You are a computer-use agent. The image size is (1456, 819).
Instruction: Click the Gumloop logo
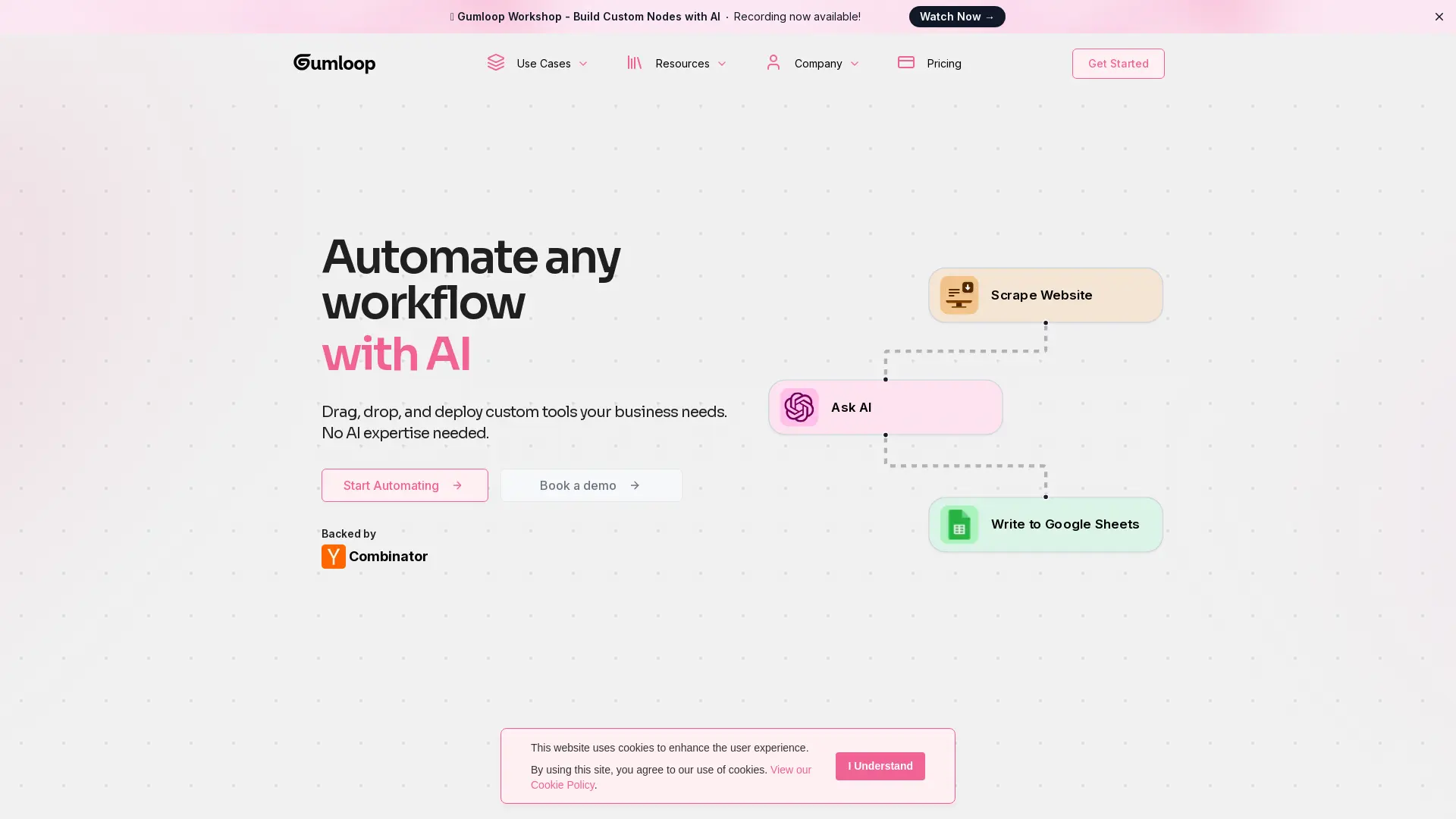334,64
